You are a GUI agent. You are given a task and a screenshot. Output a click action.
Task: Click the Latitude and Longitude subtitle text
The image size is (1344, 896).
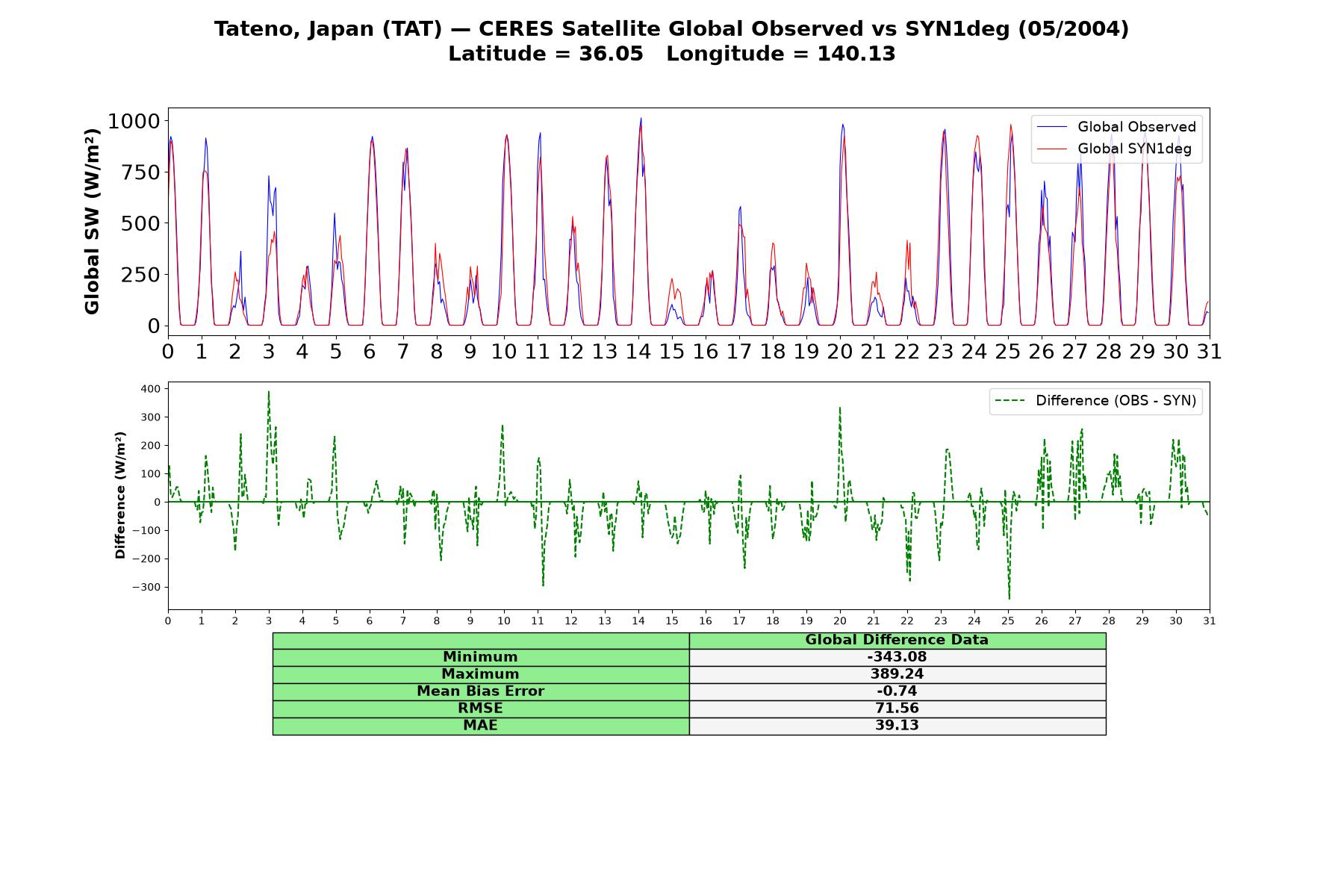[672, 54]
